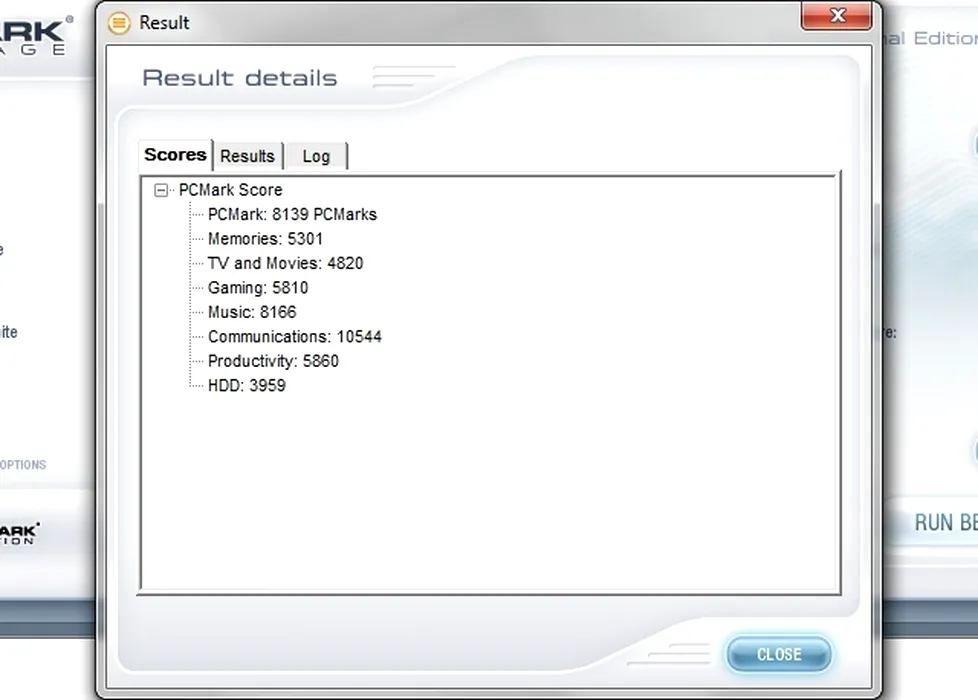The height and width of the screenshot is (700, 978).
Task: Switch to the Scores tab
Action: 175,155
